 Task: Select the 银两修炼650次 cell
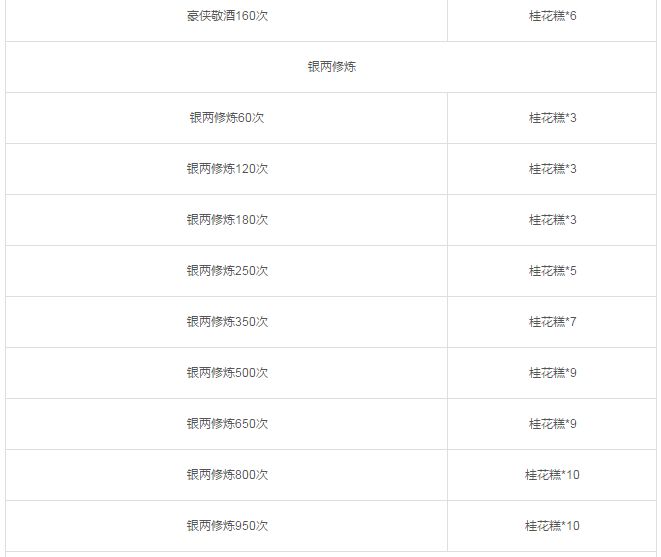coord(227,424)
